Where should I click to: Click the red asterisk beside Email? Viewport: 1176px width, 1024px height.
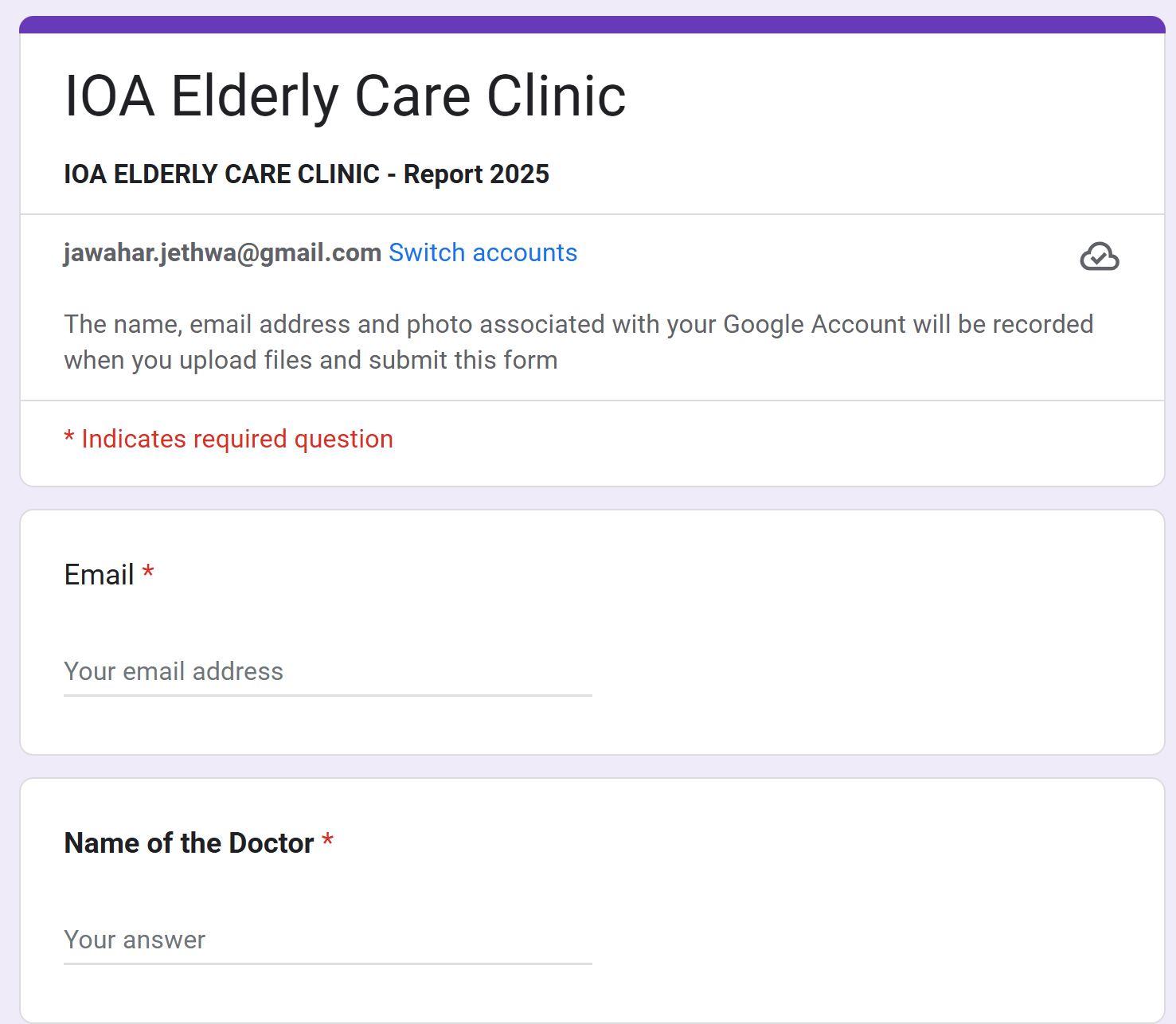[148, 573]
